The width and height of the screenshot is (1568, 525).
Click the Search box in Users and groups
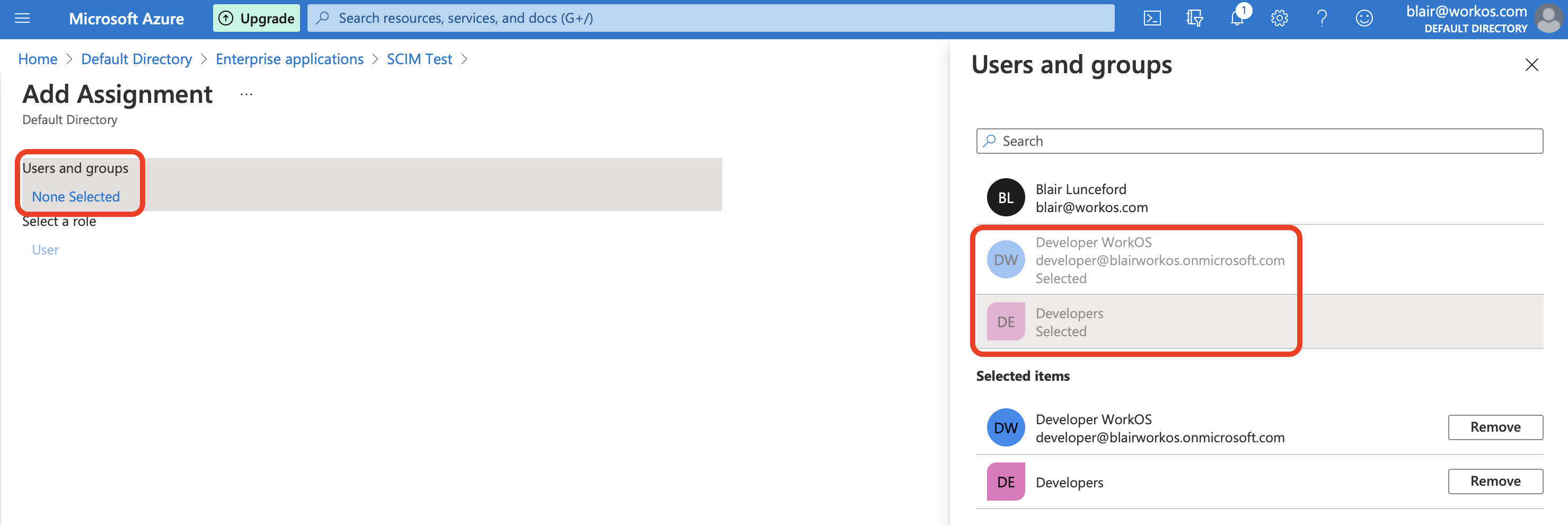click(x=1259, y=141)
